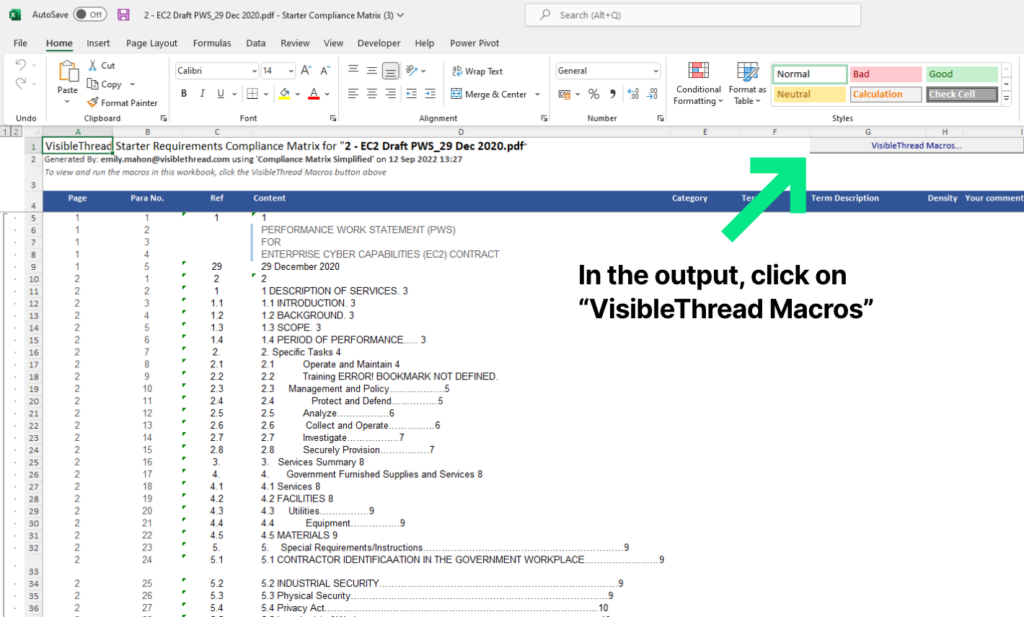1024x617 pixels.
Task: Click the Orientation text angle icon
Action: [411, 70]
